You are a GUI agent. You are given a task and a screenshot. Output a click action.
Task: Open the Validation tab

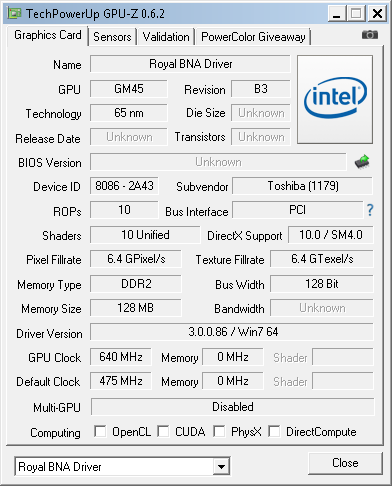tap(166, 37)
